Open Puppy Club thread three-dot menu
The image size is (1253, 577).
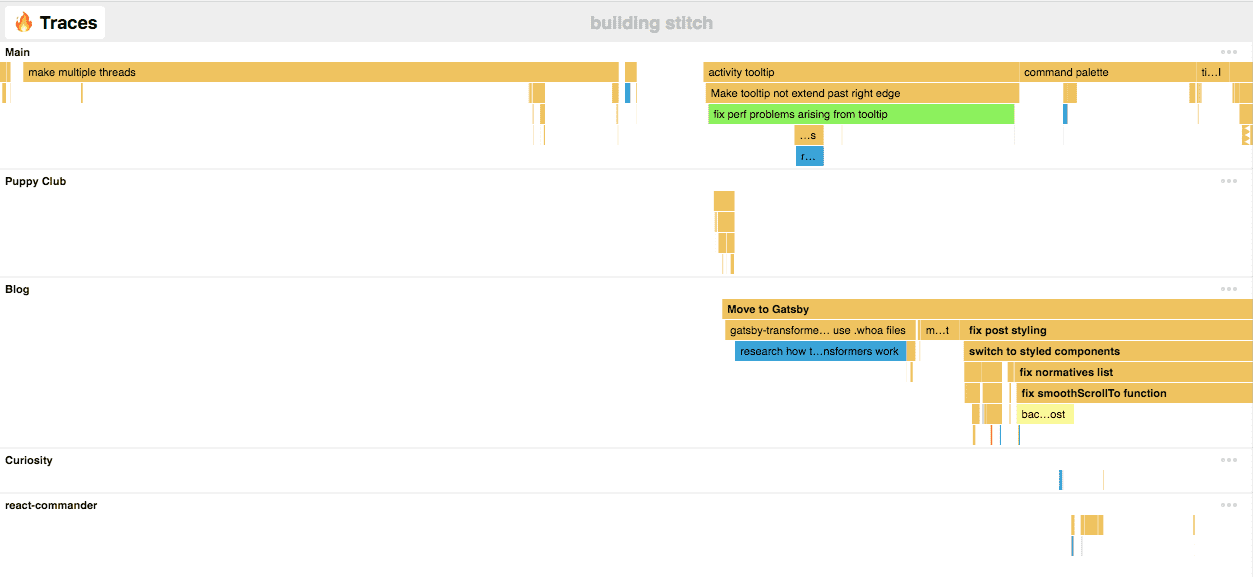(x=1228, y=181)
